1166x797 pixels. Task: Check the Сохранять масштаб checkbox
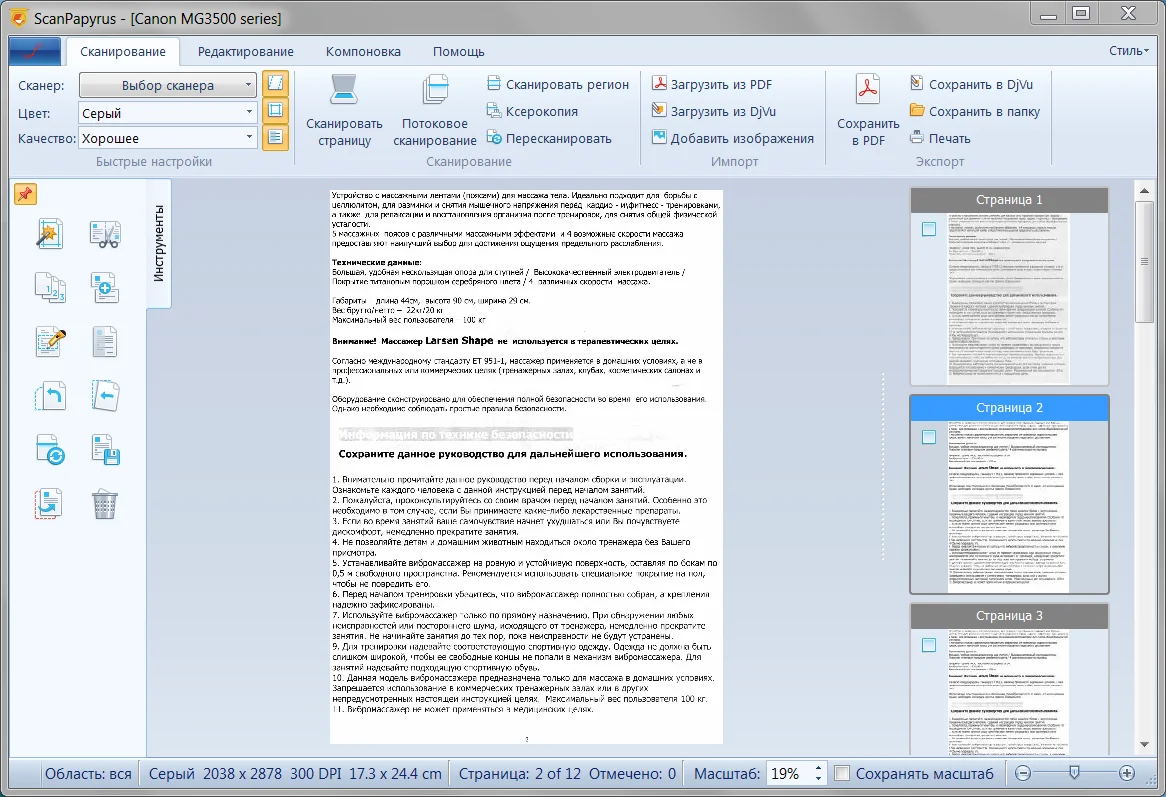pyautogui.click(x=842, y=773)
